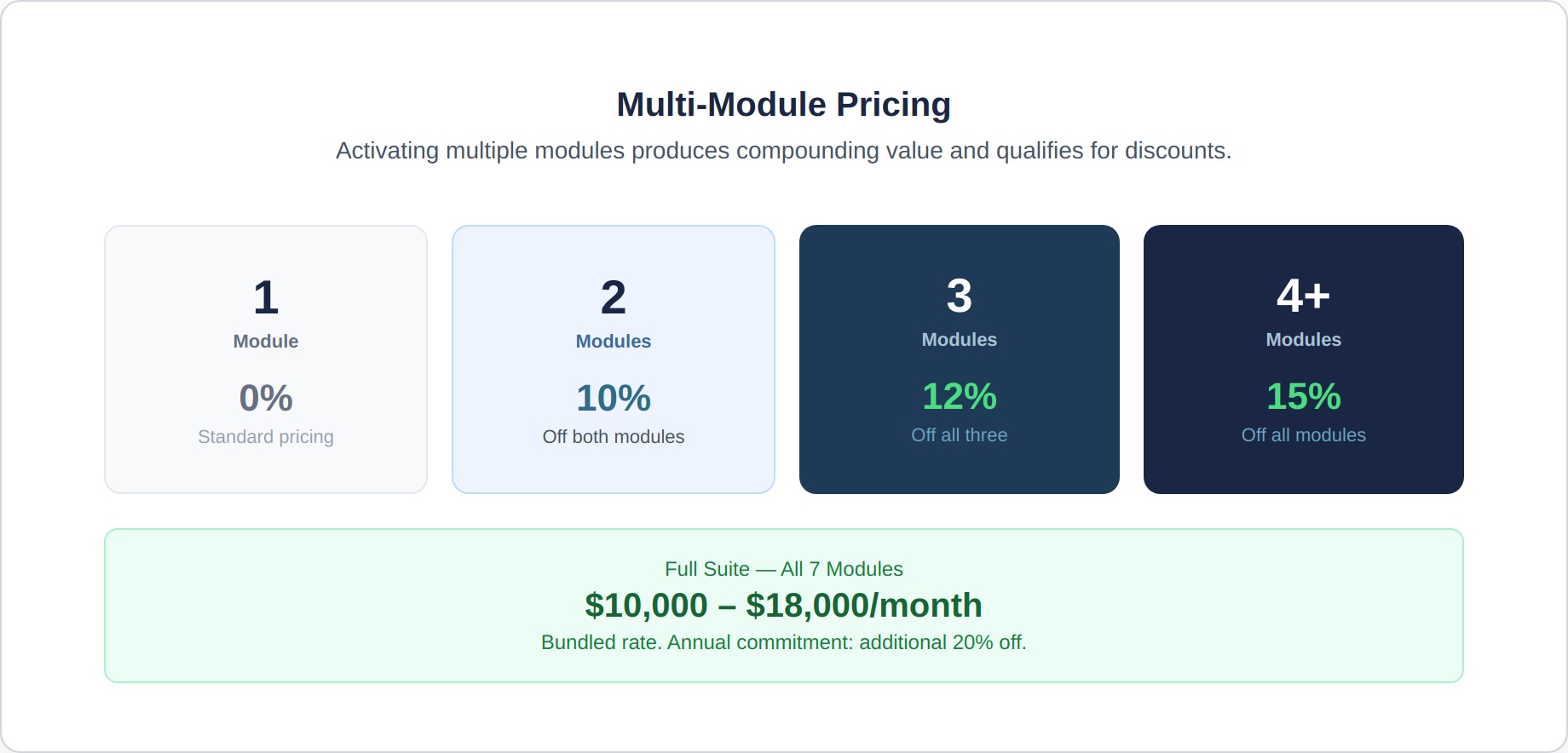Image resolution: width=1568 pixels, height=753 pixels.
Task: Select the "$10,000 – $18,000/month" price
Action: (x=783, y=606)
